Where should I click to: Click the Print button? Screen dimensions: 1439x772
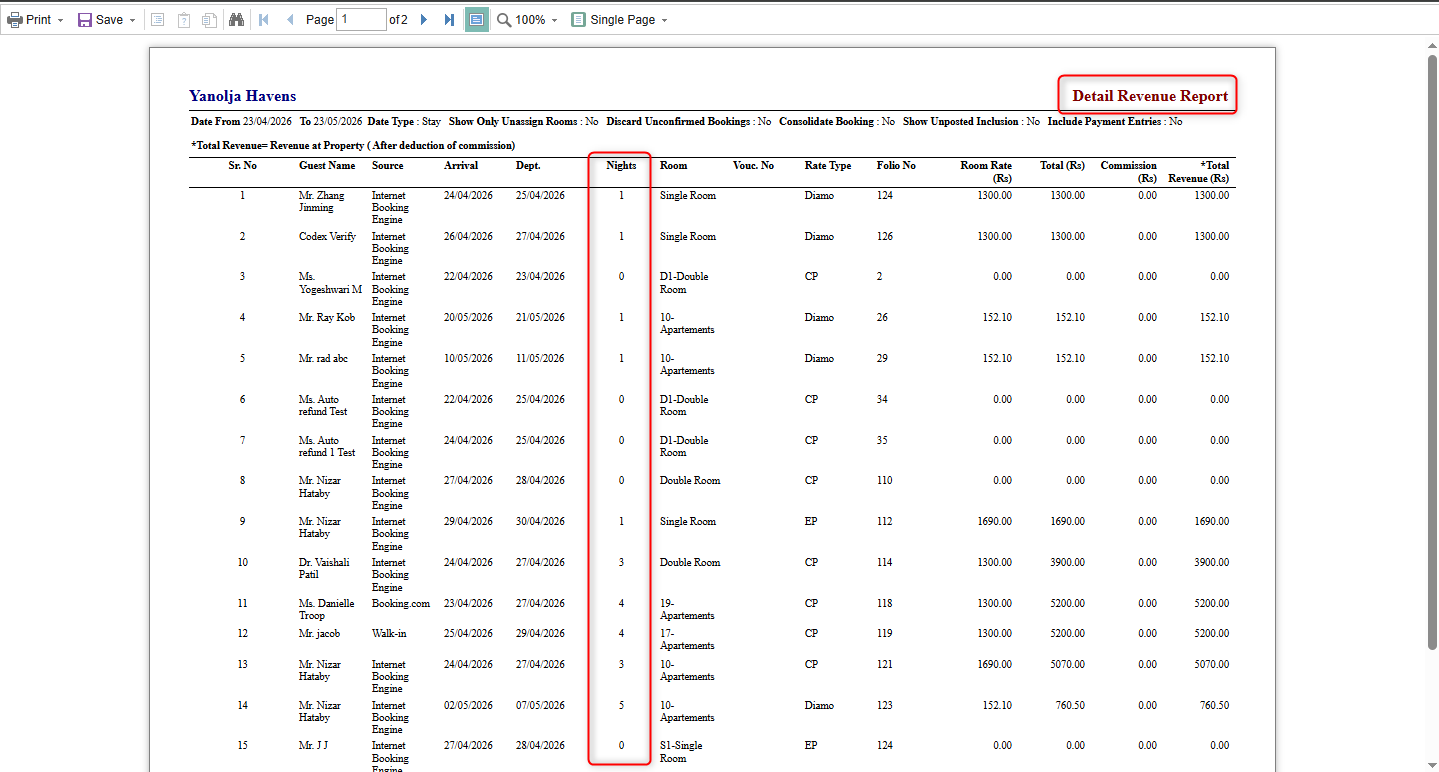[x=29, y=20]
